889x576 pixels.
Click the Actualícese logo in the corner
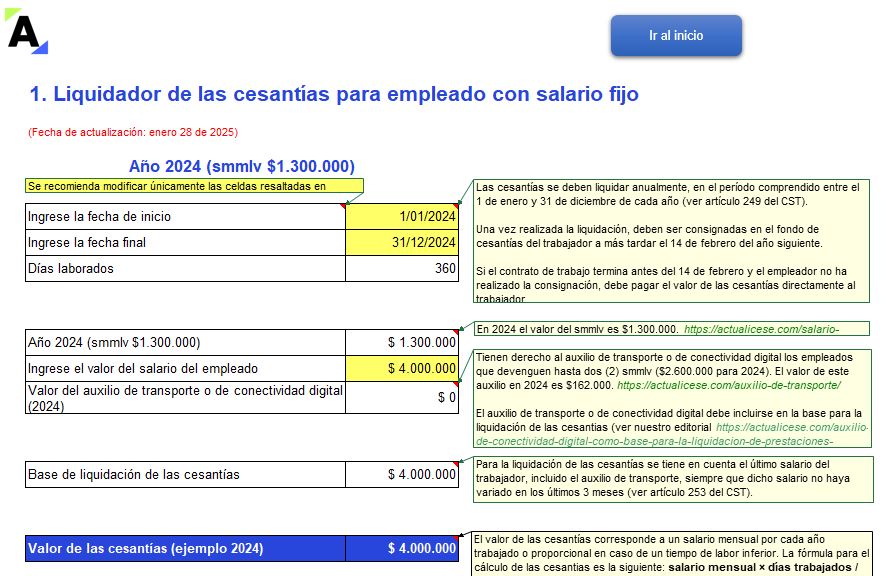(x=26, y=31)
